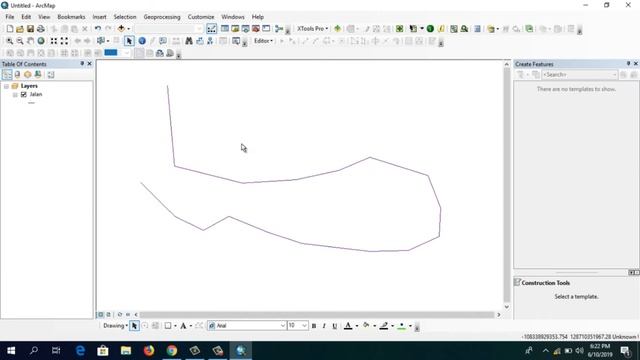This screenshot has width=640, height=360.
Task: Toggle underline text formatting
Action: [335, 326]
